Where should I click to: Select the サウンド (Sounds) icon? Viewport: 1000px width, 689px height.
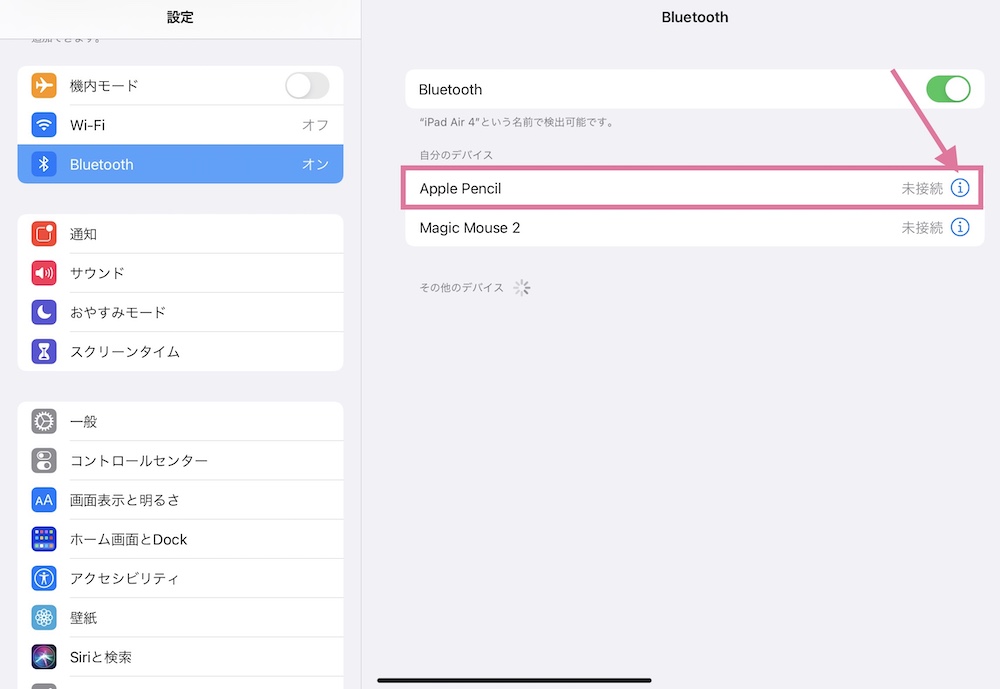coord(43,273)
